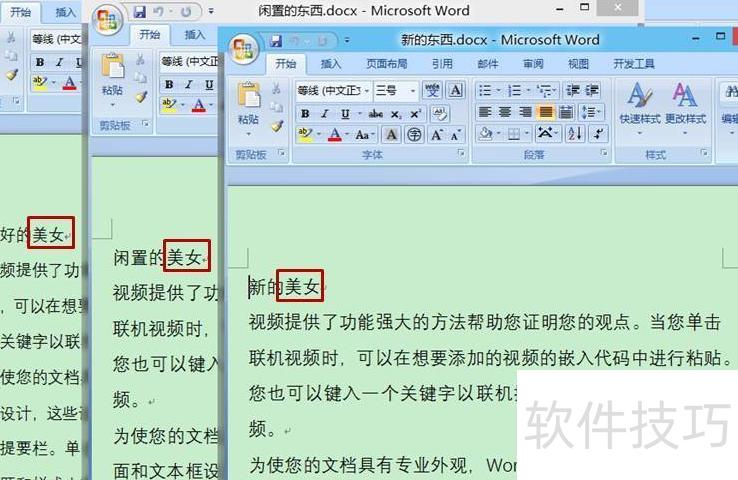Toggle character shading (gray A) button
This screenshot has width=738, height=480.
pos(391,135)
